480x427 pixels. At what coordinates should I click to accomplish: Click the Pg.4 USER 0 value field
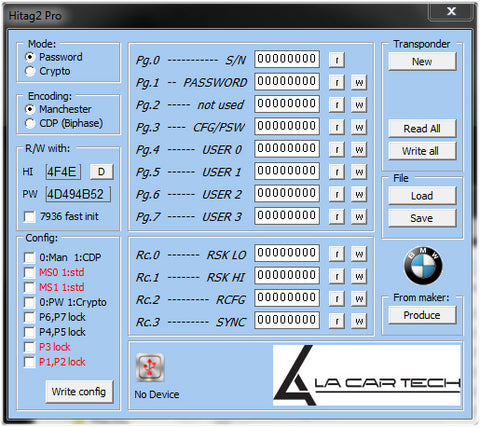coord(287,149)
